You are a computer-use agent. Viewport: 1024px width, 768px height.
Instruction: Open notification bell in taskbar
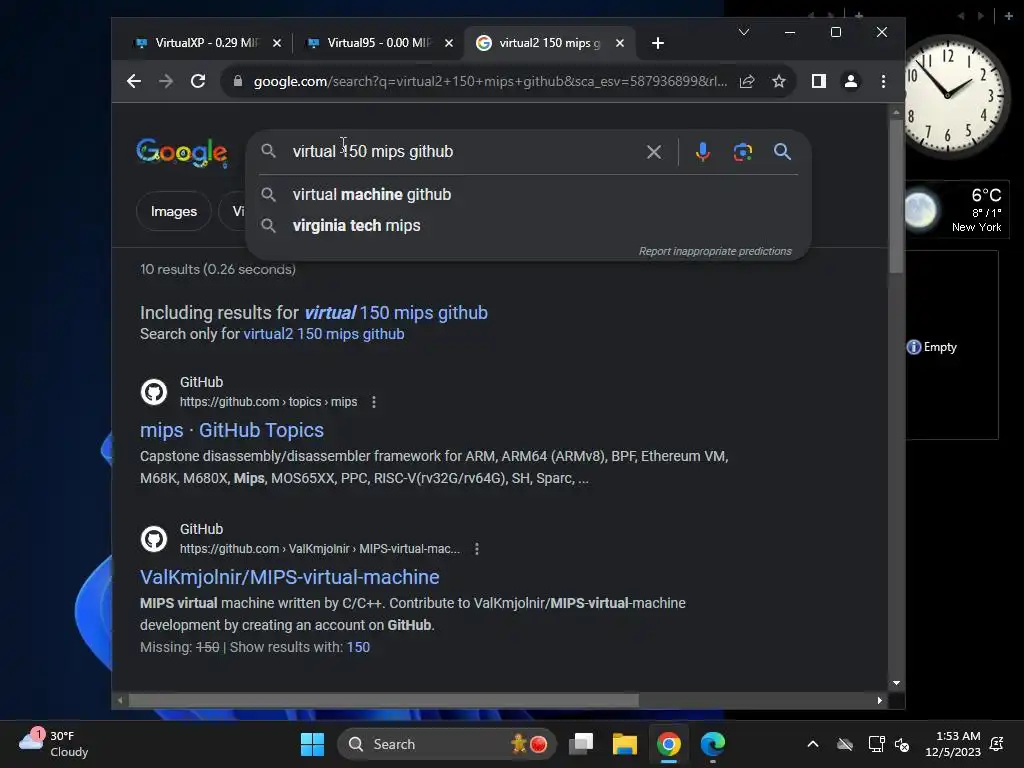point(997,744)
